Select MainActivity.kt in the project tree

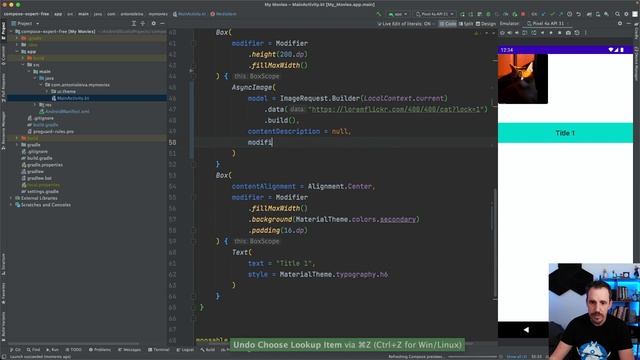[73, 98]
